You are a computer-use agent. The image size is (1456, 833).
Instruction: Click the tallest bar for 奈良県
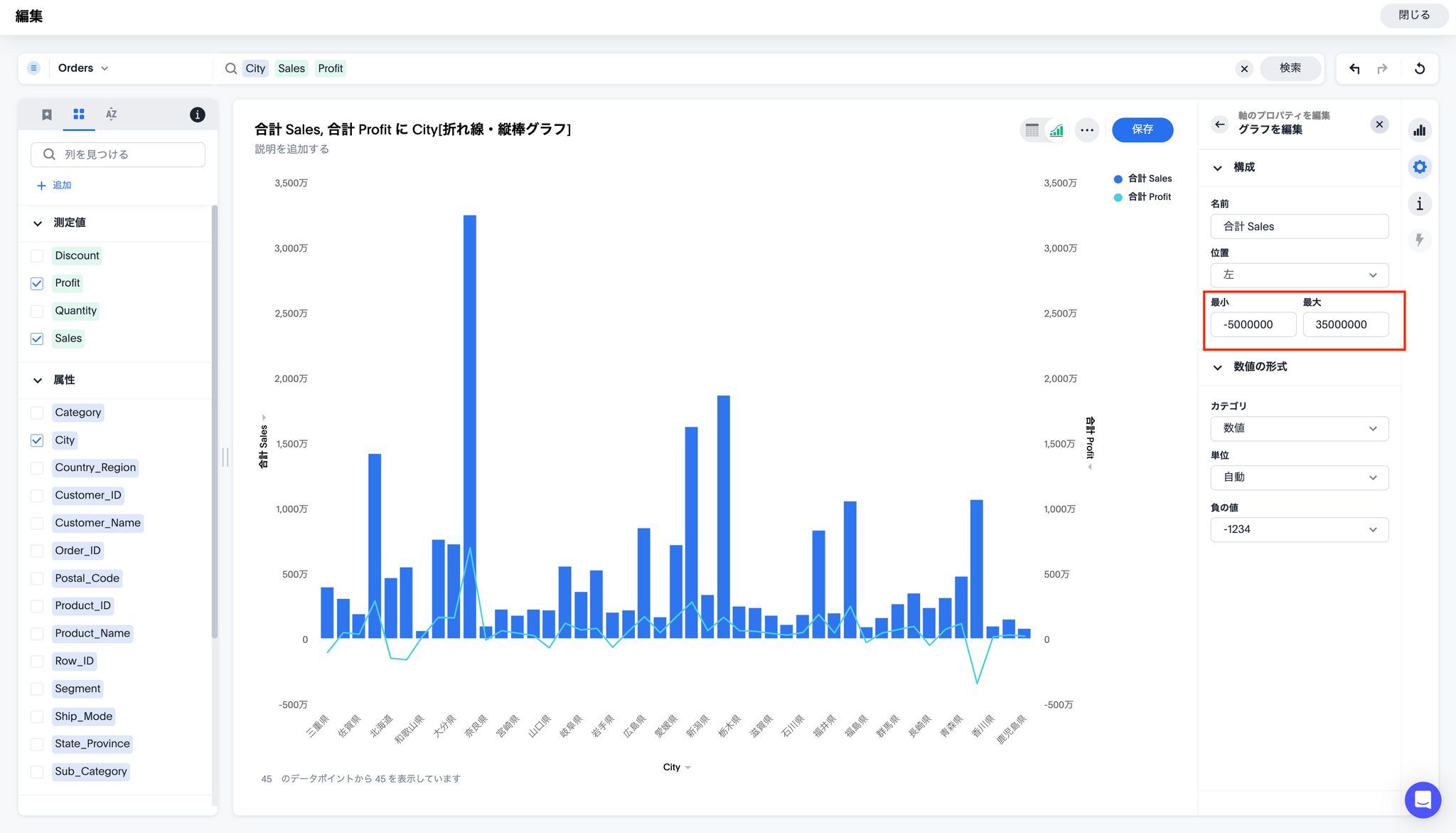pos(469,426)
